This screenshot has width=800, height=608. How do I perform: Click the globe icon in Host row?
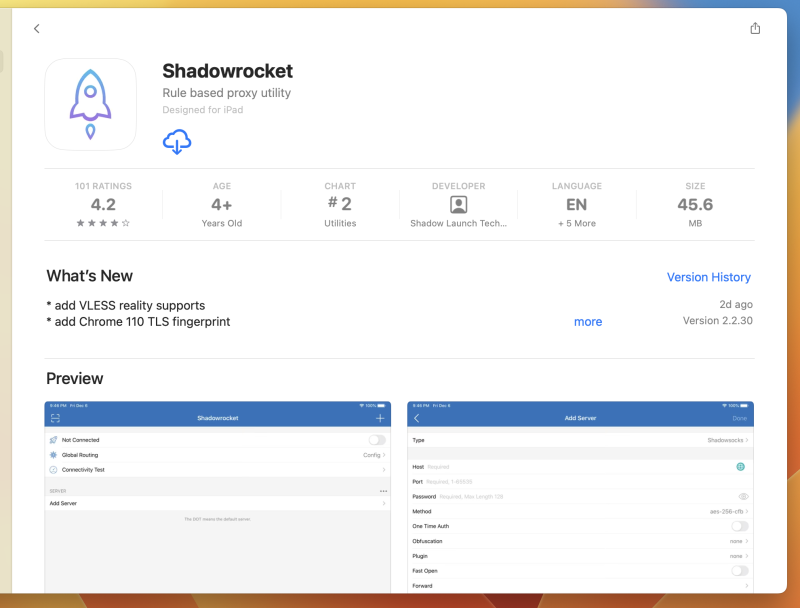point(740,467)
